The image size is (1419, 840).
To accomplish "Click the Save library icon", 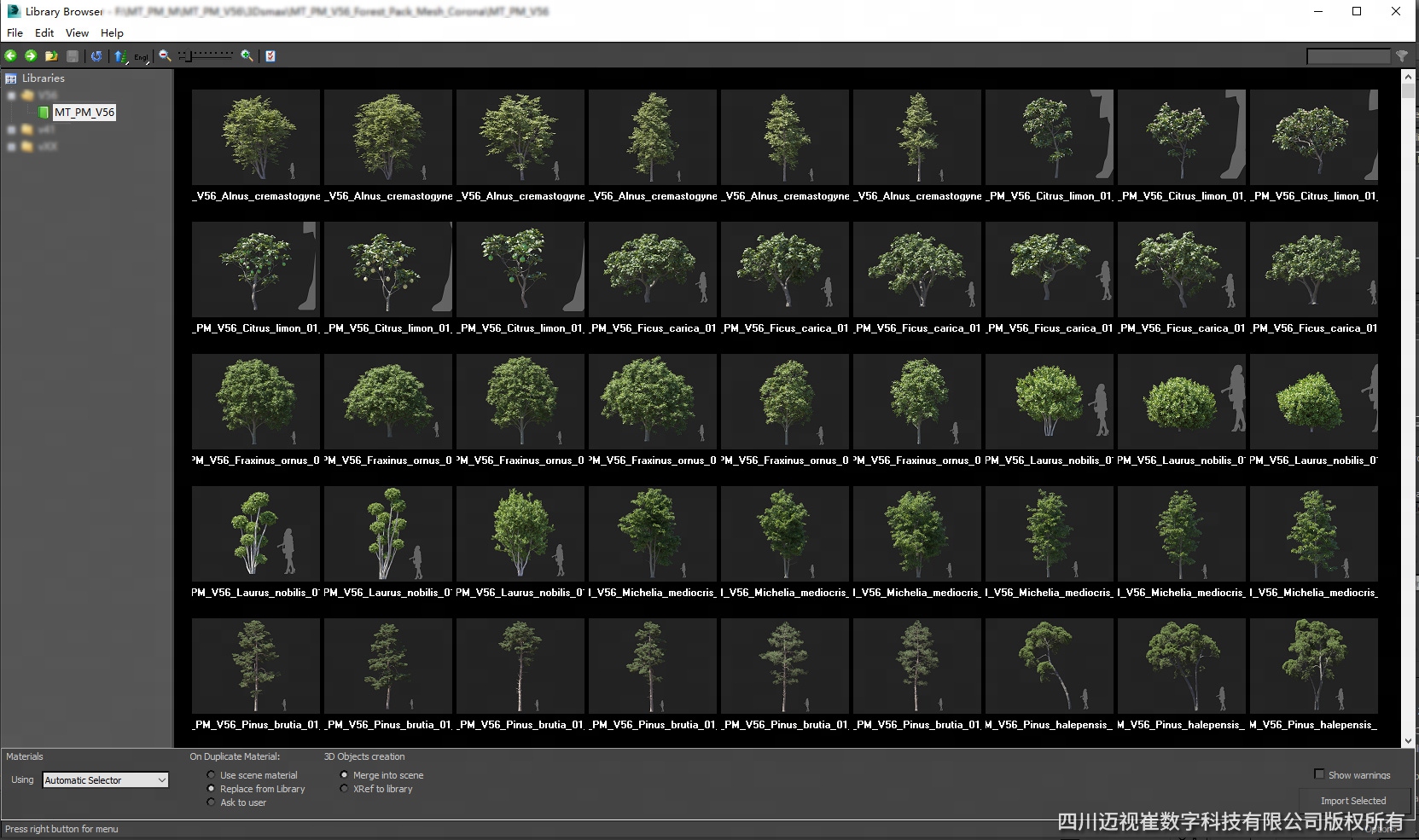I will [73, 56].
